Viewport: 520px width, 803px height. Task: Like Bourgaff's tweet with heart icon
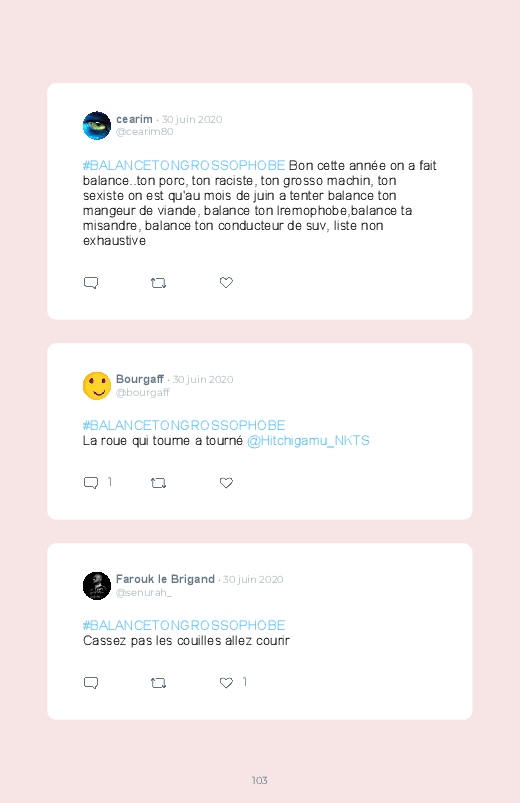click(226, 482)
